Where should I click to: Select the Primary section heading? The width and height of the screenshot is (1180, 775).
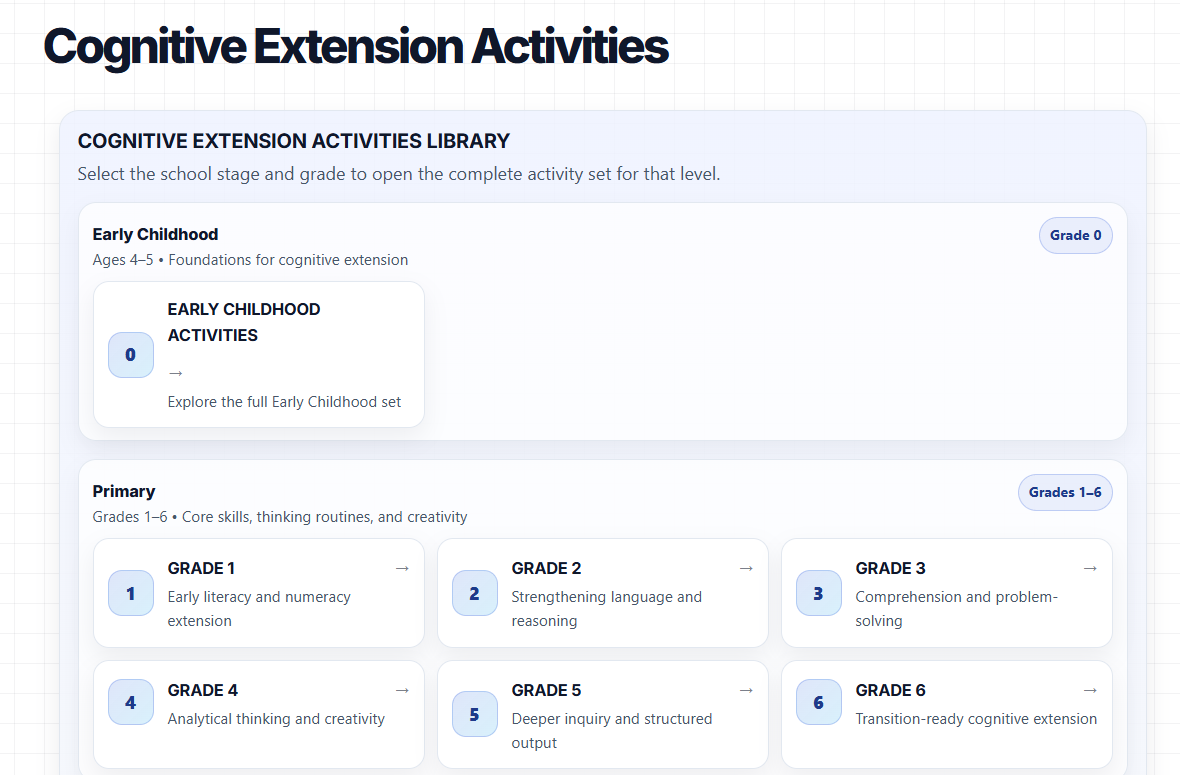coord(124,491)
